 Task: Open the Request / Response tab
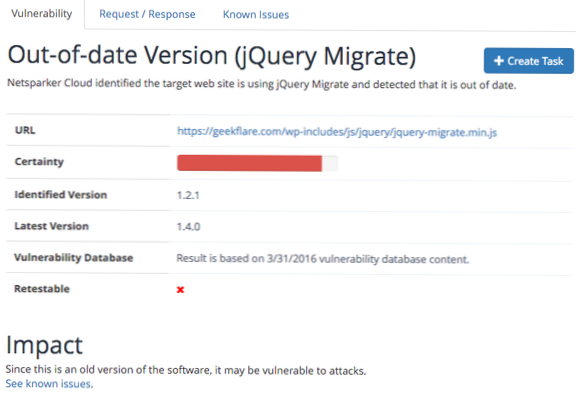[147, 14]
